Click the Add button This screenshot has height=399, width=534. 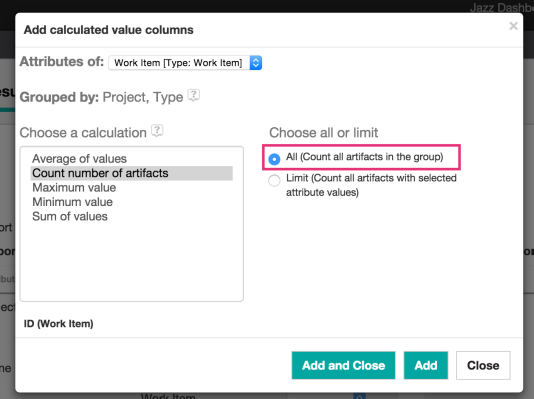coord(426,365)
